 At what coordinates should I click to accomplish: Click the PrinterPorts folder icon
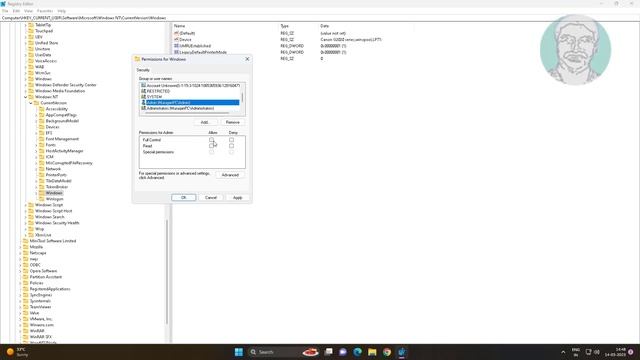click(42, 175)
